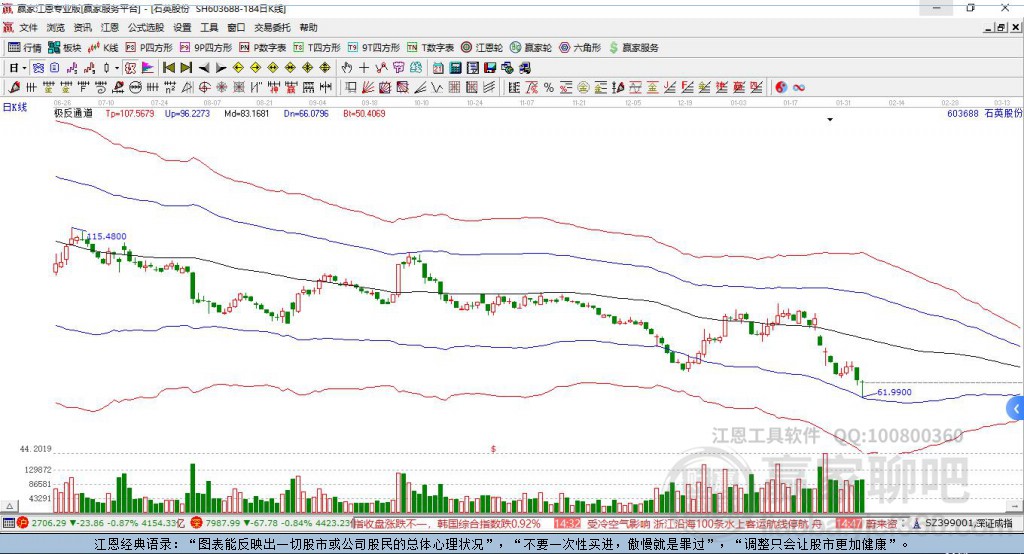The width and height of the screenshot is (1024, 554).
Task: Step chart left with black left arrow
Action: [204, 68]
